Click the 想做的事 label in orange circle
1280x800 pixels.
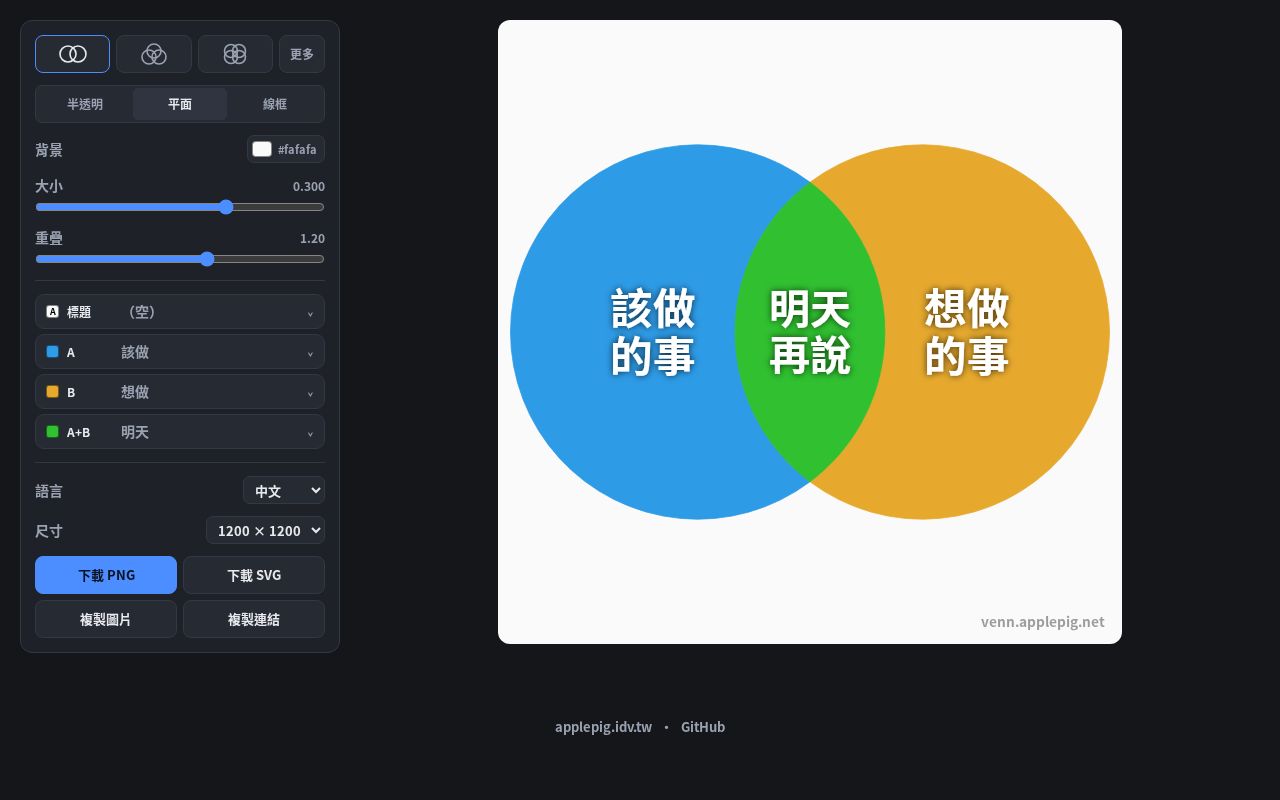[x=967, y=332]
